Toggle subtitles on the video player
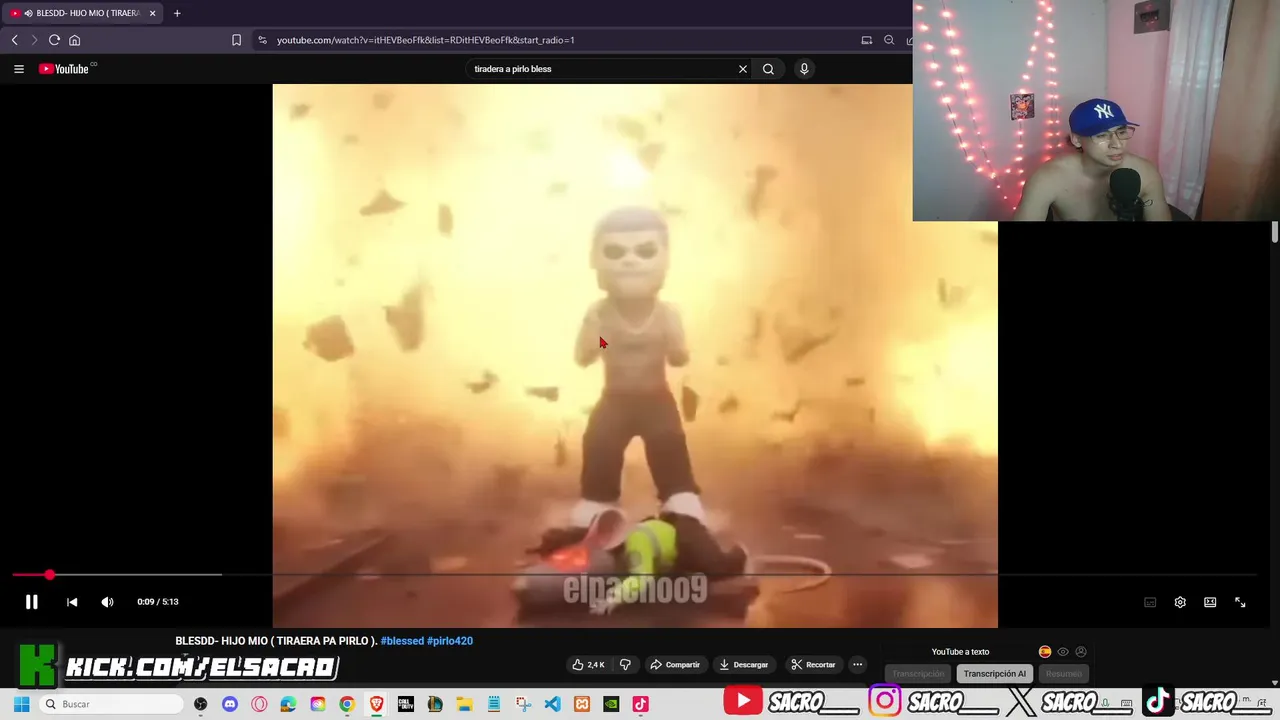Screen dimensions: 1280x720 click(1150, 602)
